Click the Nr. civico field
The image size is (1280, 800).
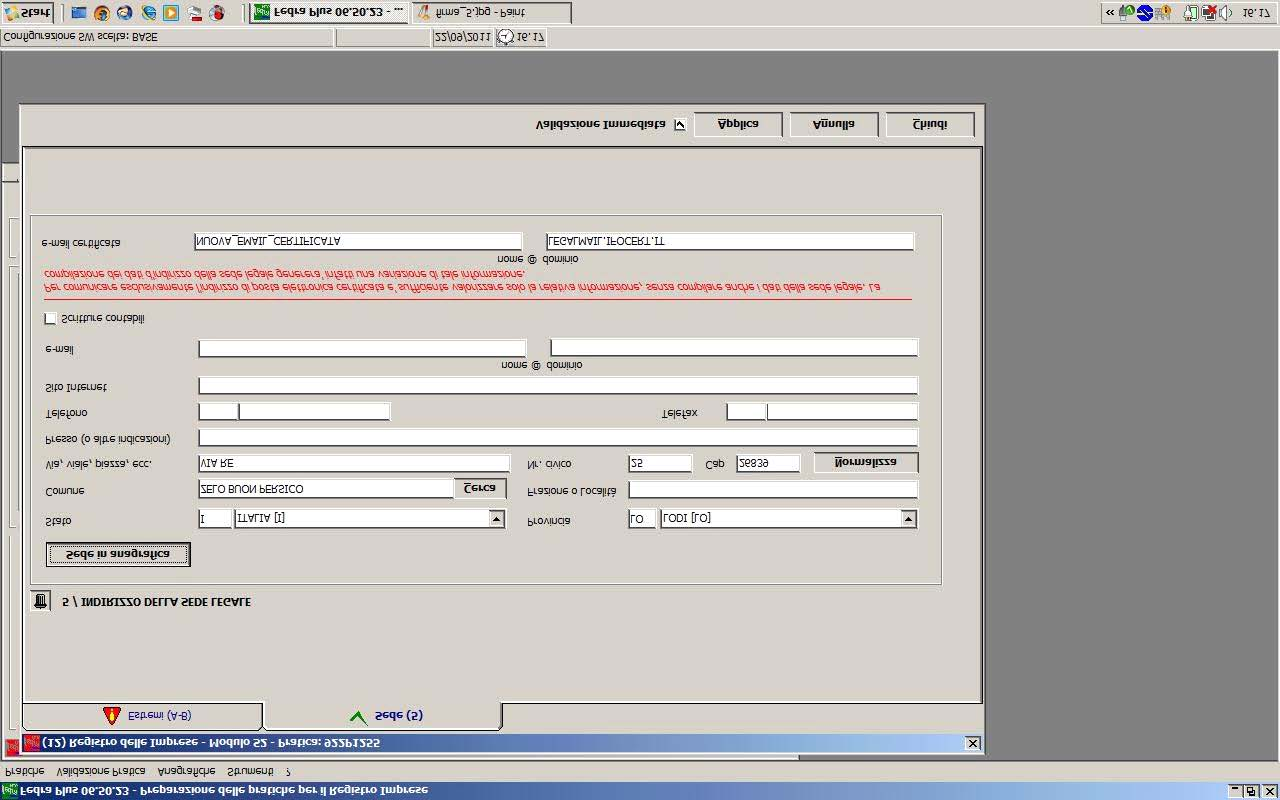(x=660, y=464)
